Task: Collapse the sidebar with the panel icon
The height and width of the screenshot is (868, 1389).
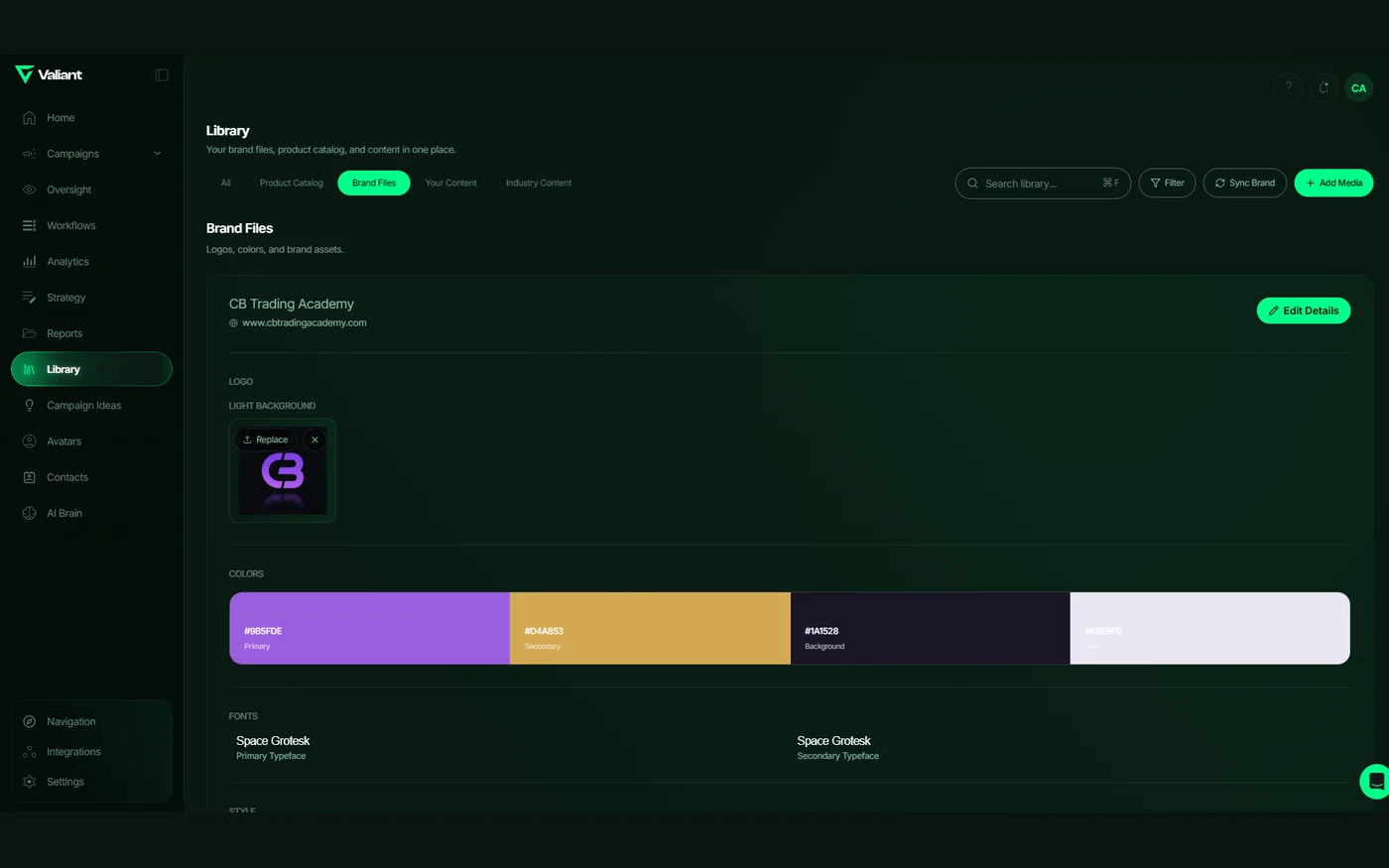Action: tap(162, 75)
